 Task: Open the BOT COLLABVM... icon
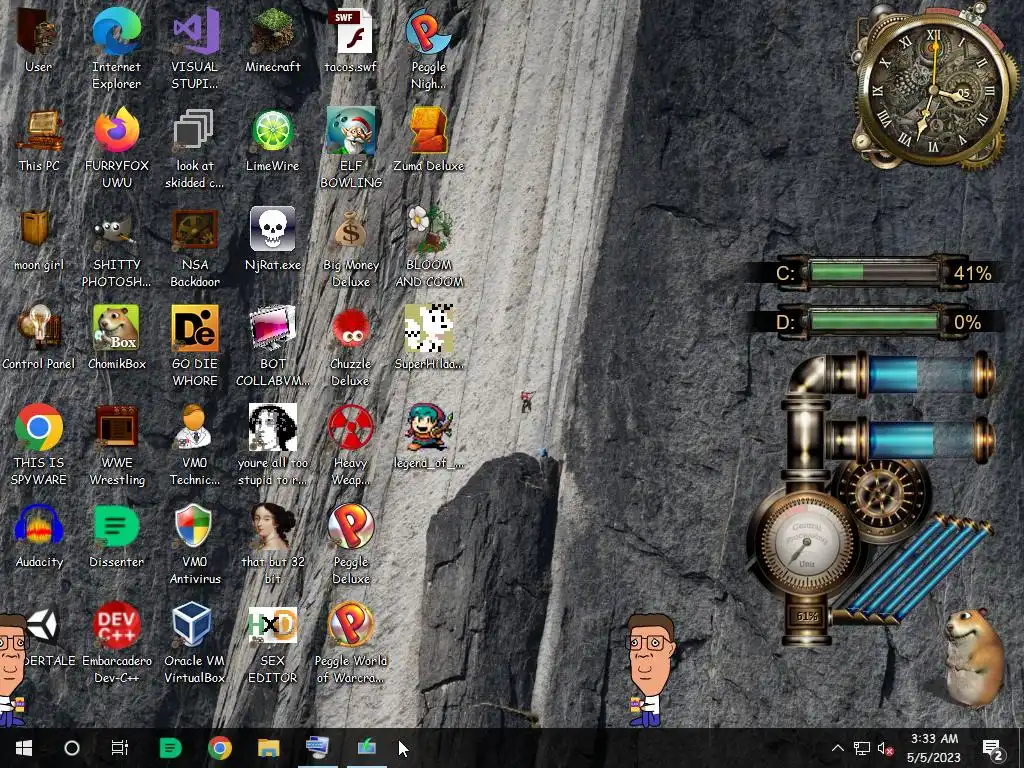[x=273, y=346]
